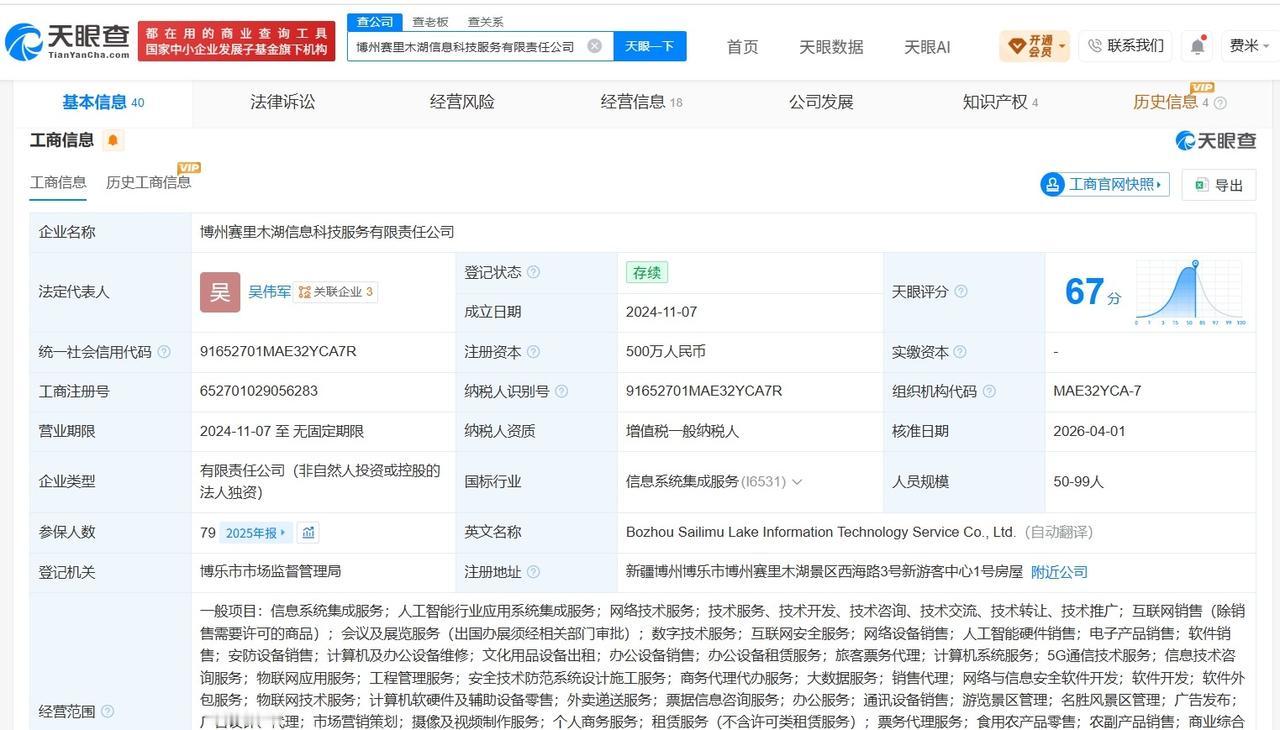Screen dimensions: 1280x730
Task: Switch to 查公司 search tab
Action: tap(375, 22)
